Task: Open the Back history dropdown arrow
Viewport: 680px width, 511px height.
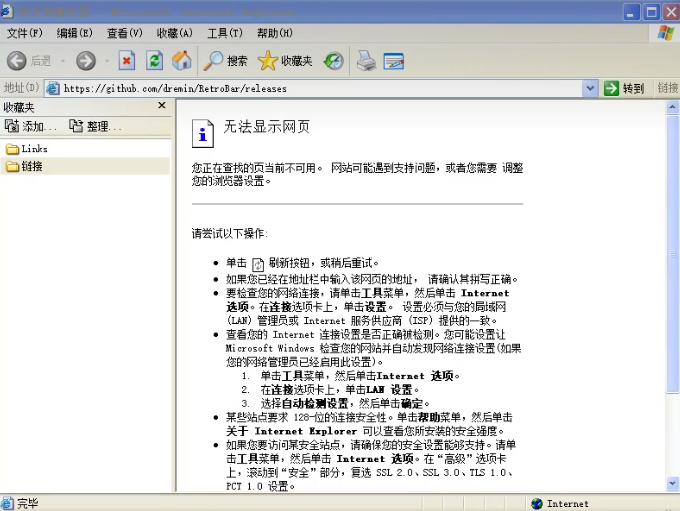Action: [63, 61]
